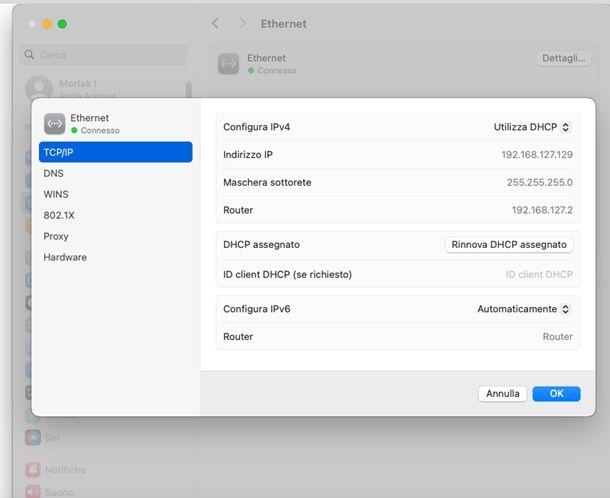Open the DNS settings tab
The width and height of the screenshot is (610, 498).
point(53,173)
